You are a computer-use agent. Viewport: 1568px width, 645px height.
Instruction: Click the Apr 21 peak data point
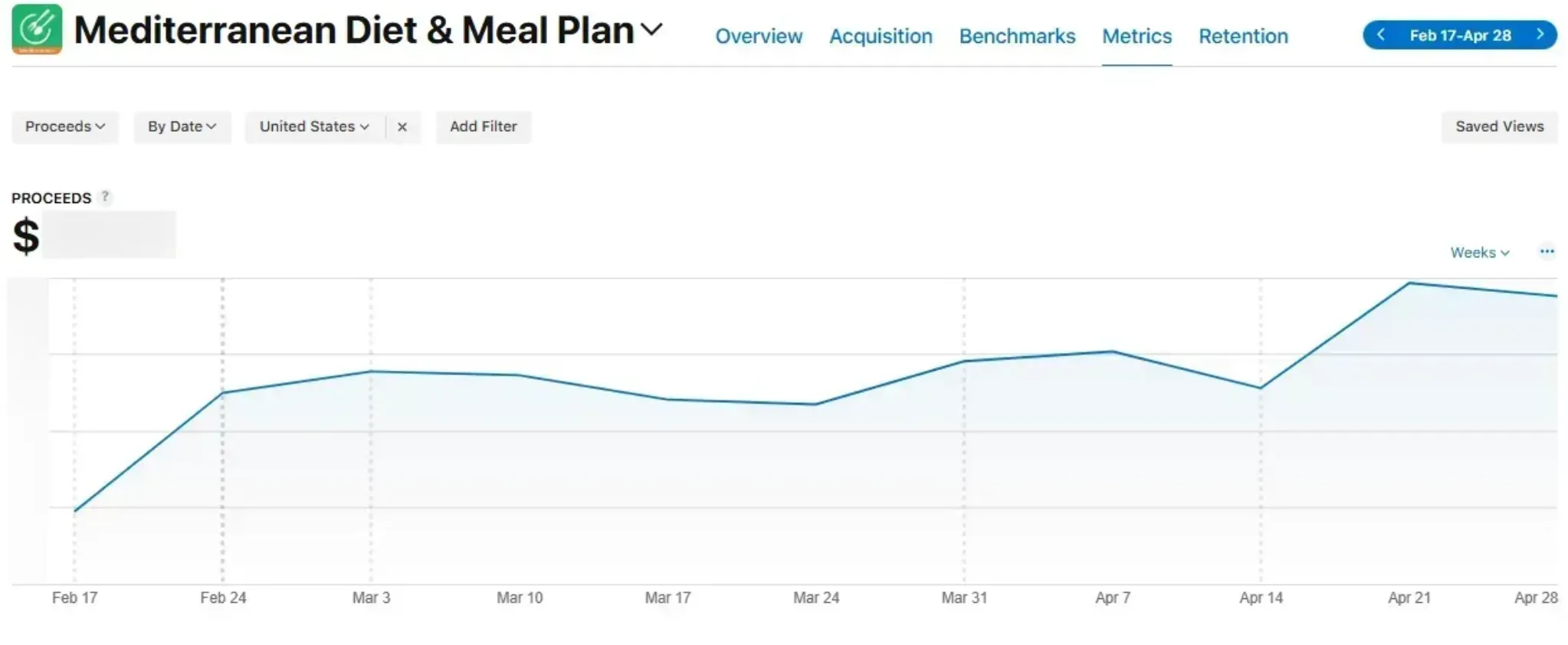pos(1409,283)
